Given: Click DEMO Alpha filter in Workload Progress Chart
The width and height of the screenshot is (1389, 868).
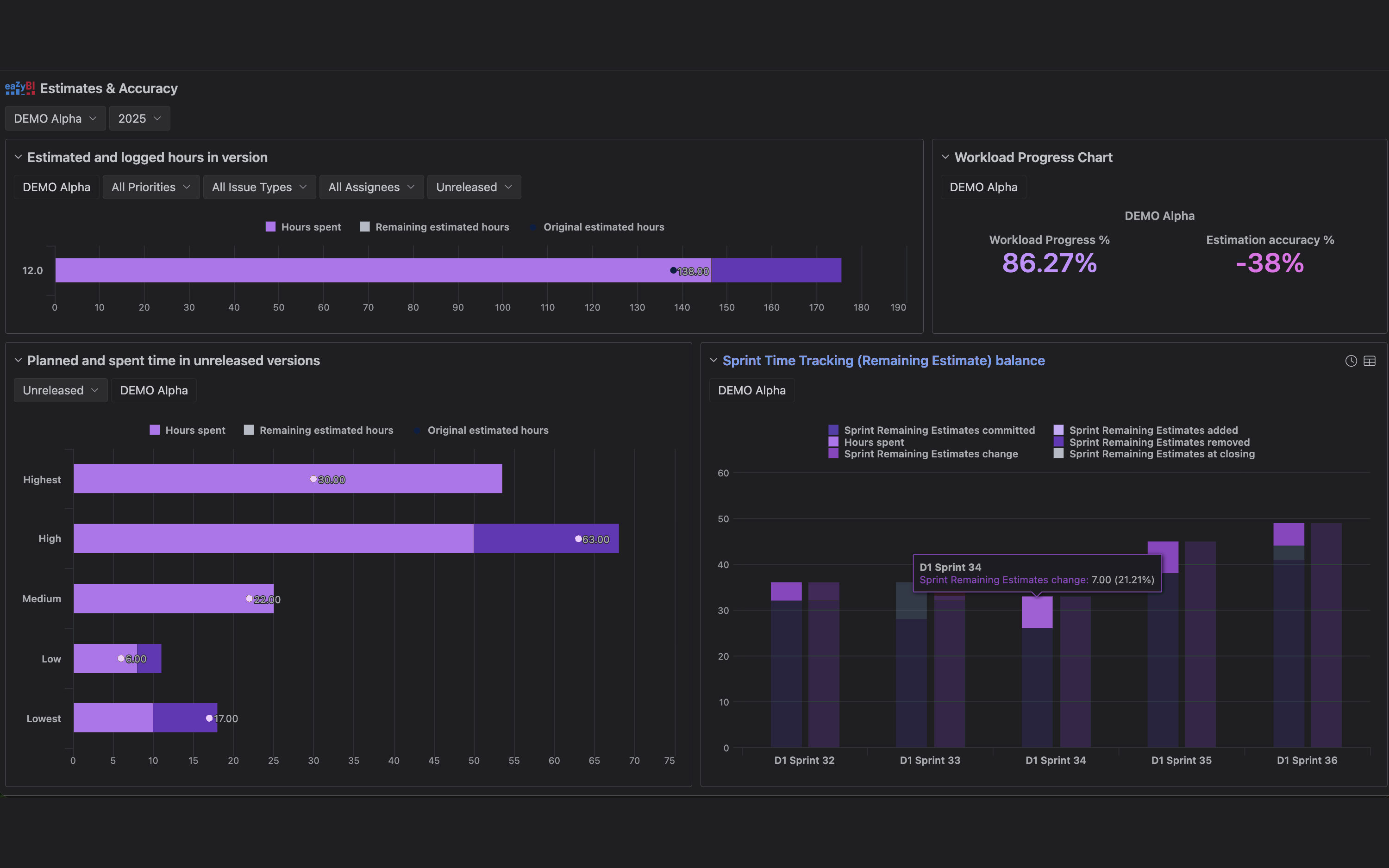Looking at the screenshot, I should pos(983,187).
